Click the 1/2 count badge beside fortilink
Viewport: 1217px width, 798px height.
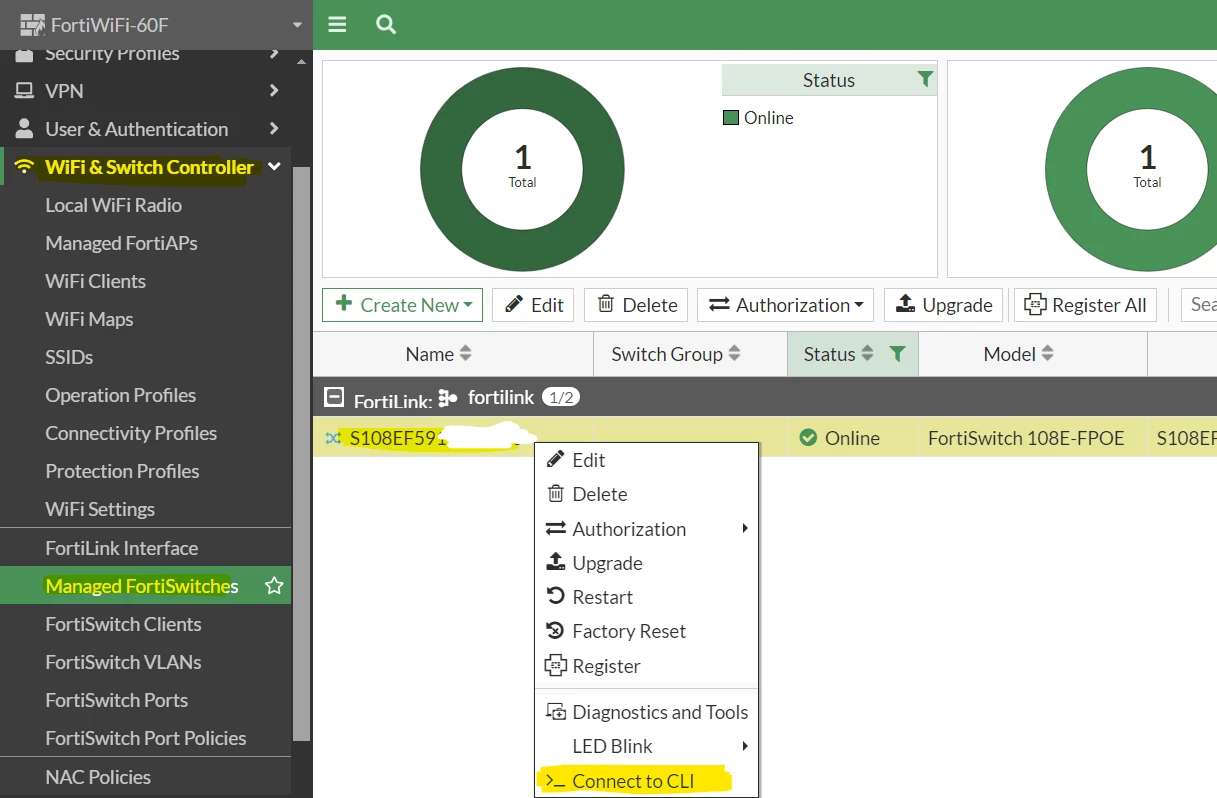point(561,398)
